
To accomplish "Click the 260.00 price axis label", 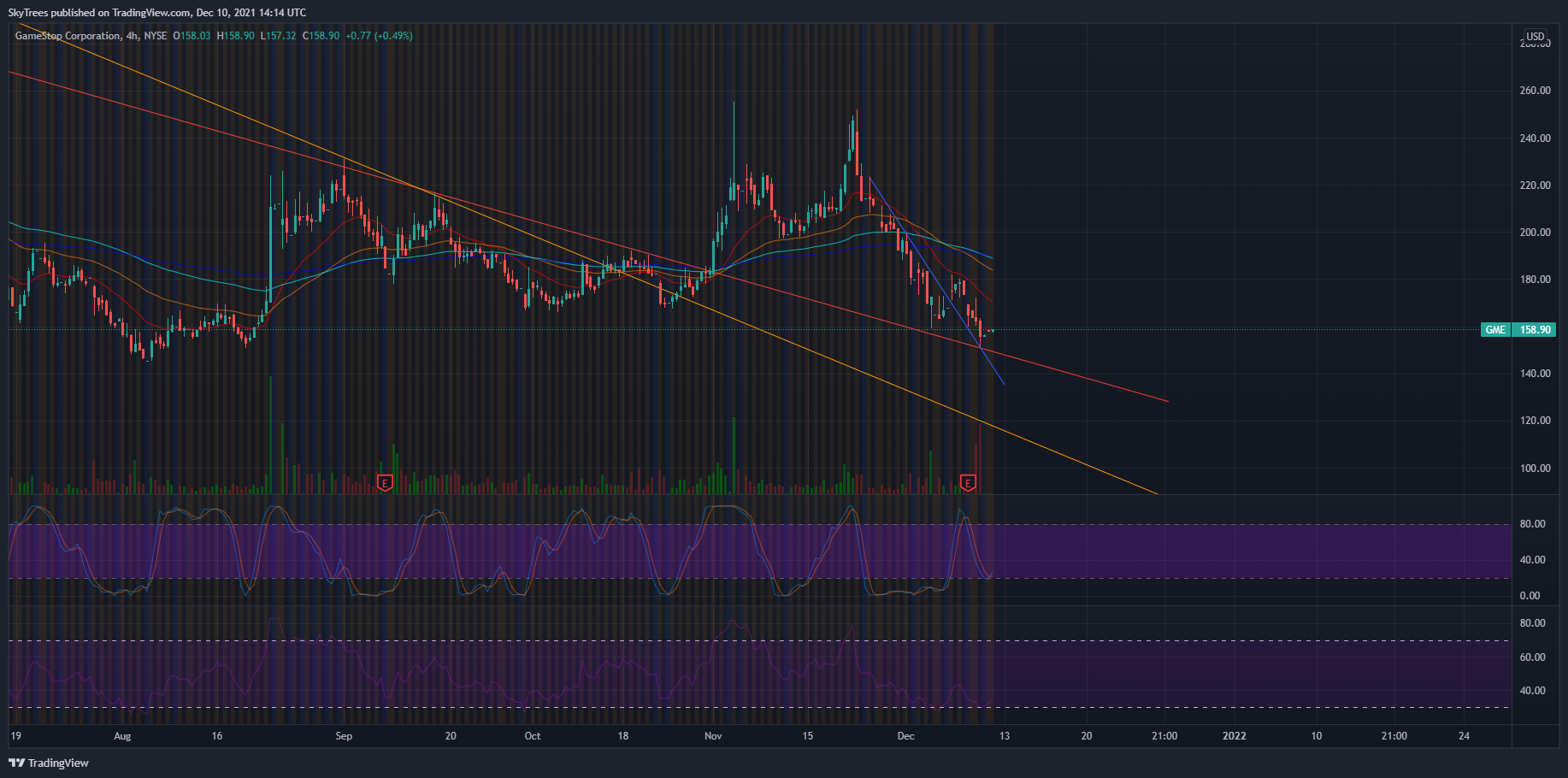I will click(1535, 91).
